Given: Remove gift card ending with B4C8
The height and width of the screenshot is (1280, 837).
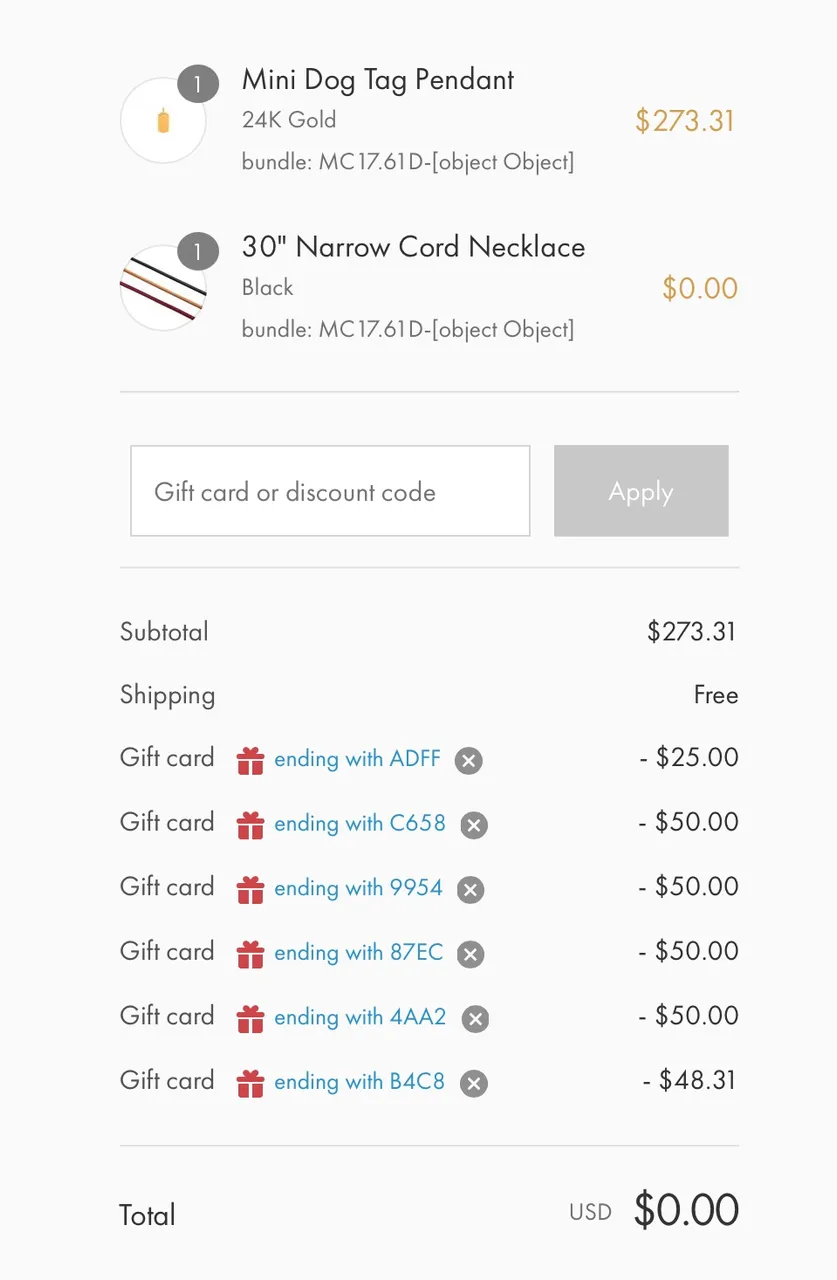Looking at the screenshot, I should tap(474, 1084).
